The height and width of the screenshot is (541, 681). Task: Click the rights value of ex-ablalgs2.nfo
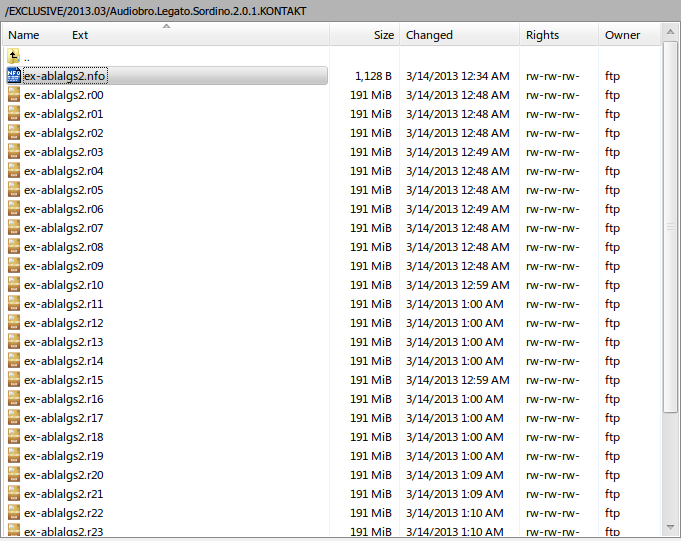(552, 76)
